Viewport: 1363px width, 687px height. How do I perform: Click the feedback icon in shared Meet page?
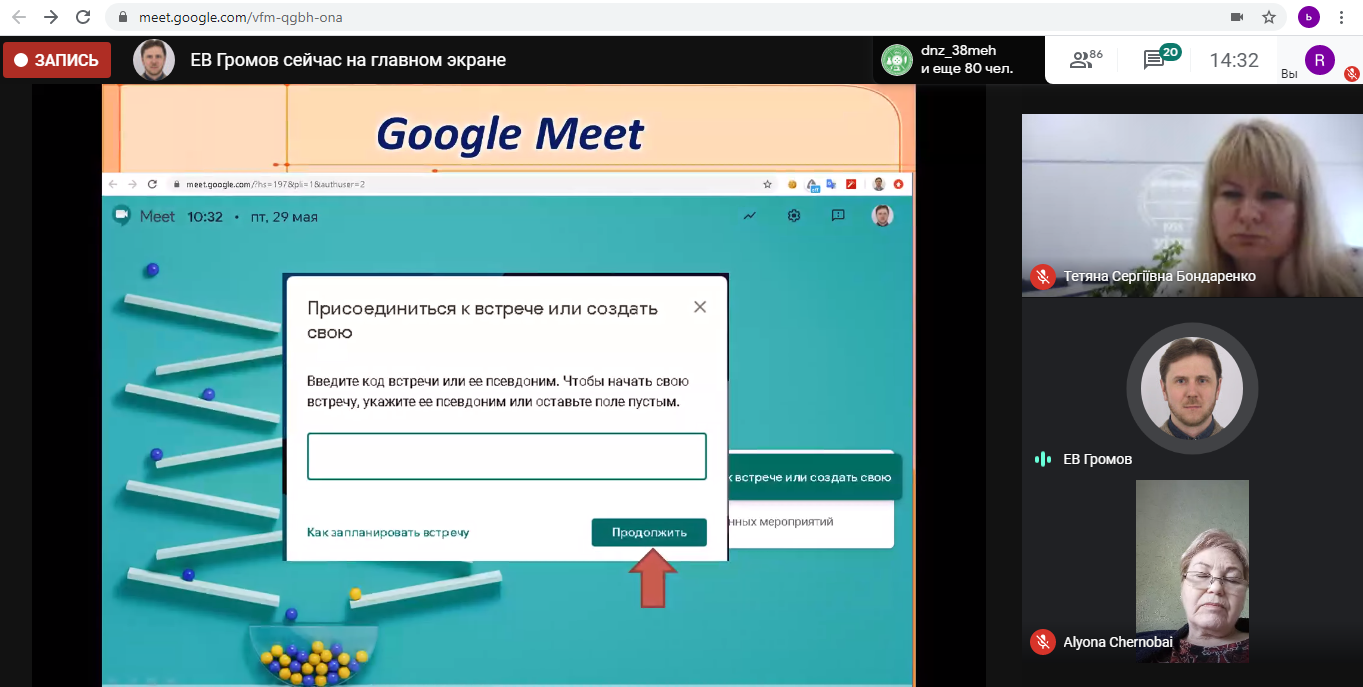838,215
